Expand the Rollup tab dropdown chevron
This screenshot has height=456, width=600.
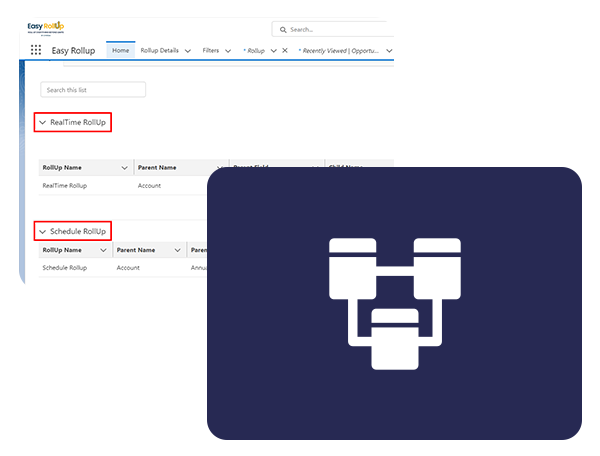(273, 50)
